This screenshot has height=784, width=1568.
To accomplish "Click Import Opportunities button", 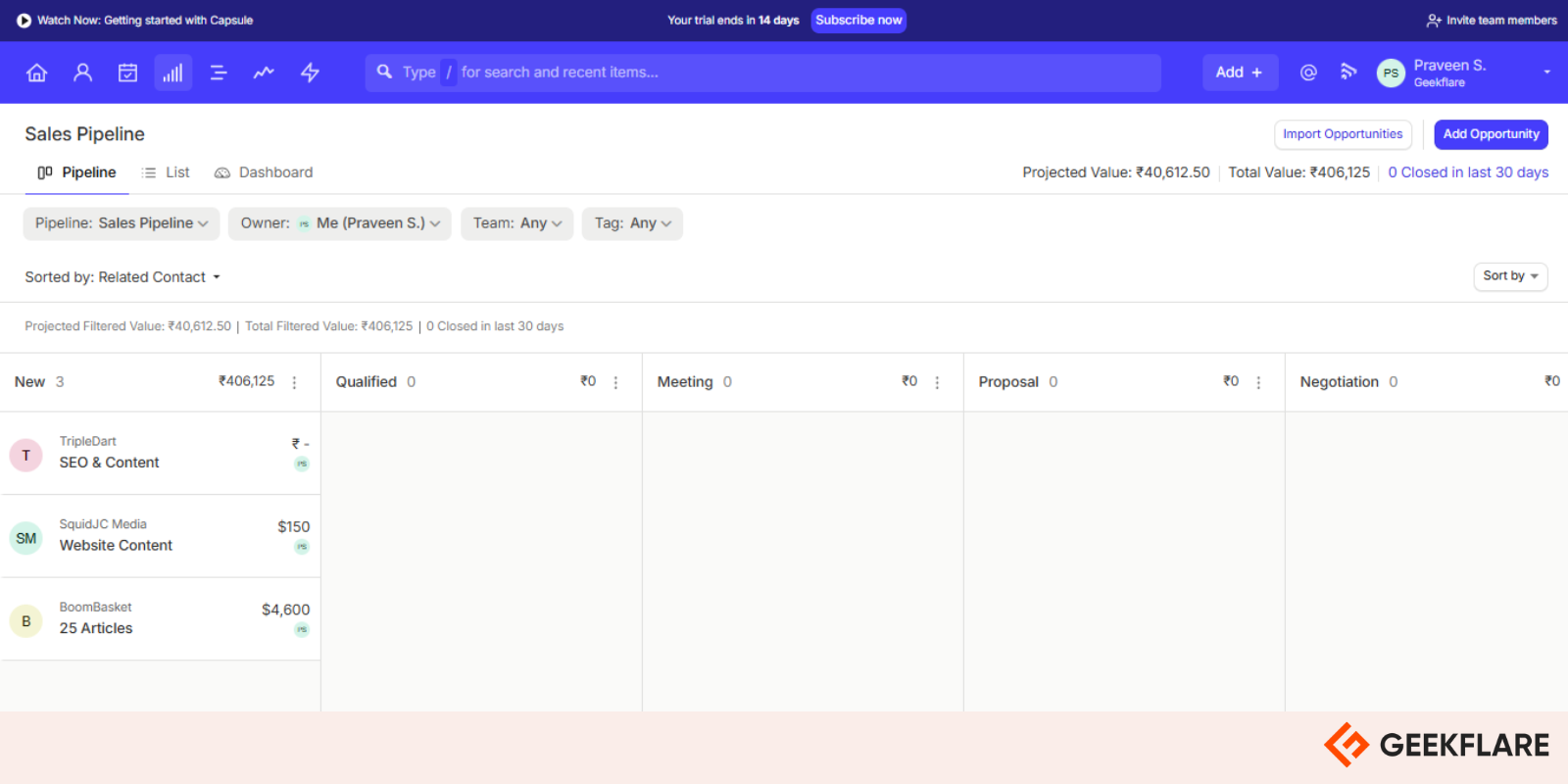I will pyautogui.click(x=1343, y=134).
